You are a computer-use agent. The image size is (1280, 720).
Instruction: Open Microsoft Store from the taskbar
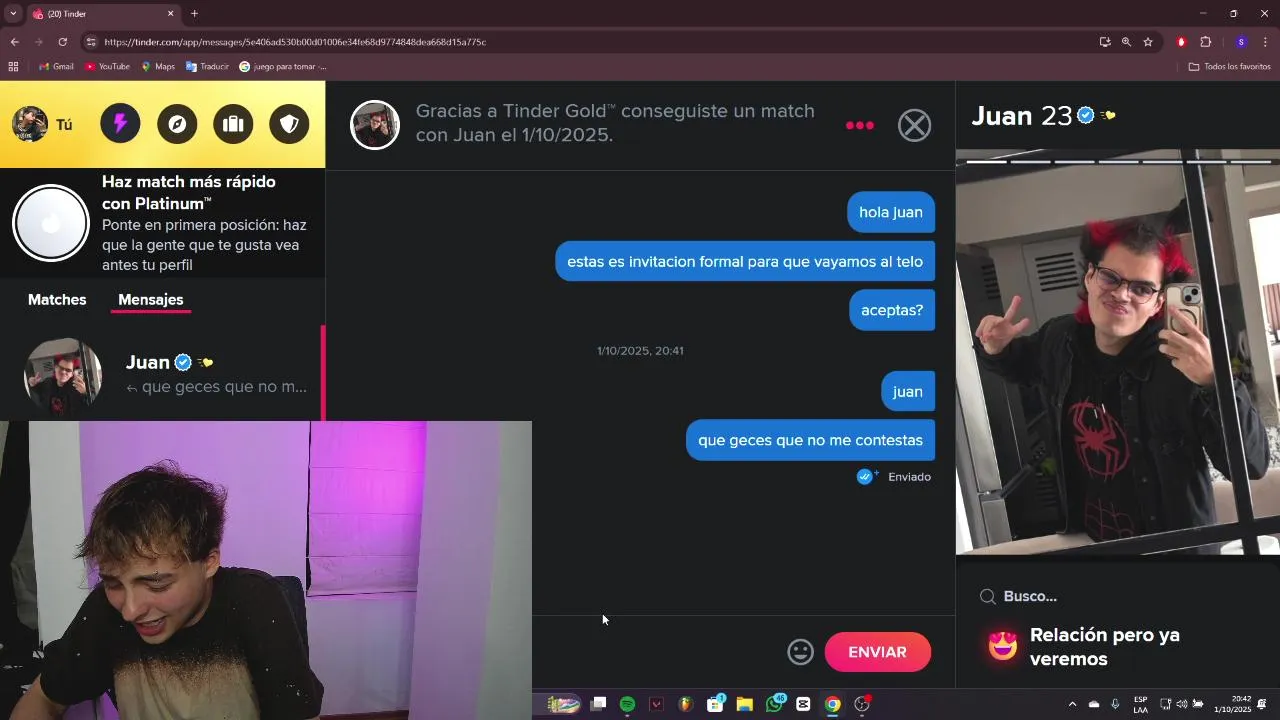715,704
